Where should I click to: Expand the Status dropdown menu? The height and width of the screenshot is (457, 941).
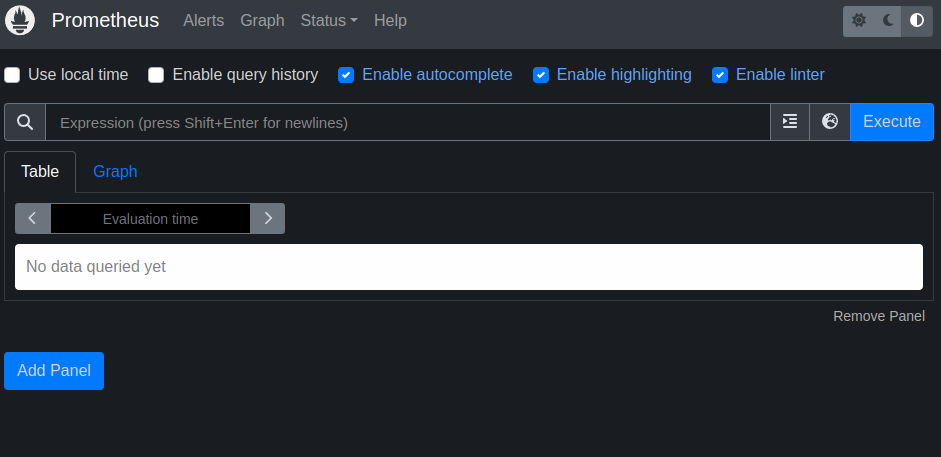(328, 20)
